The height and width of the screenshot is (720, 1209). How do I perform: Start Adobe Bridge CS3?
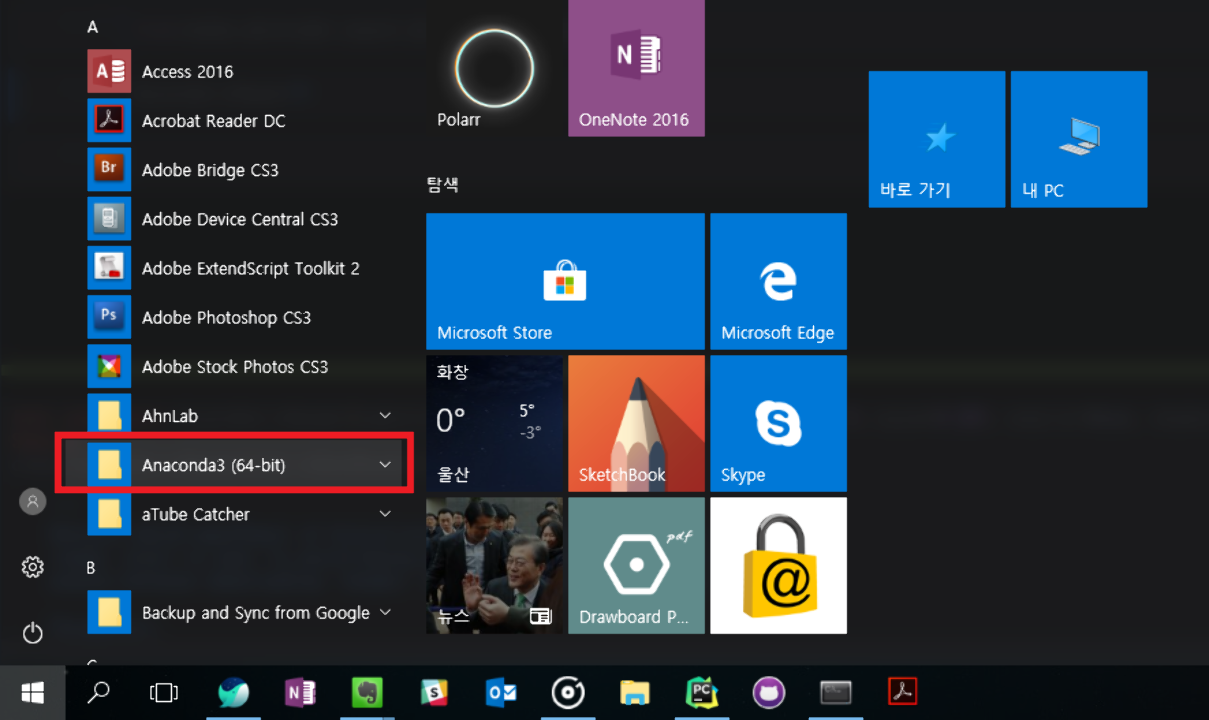tap(245, 170)
